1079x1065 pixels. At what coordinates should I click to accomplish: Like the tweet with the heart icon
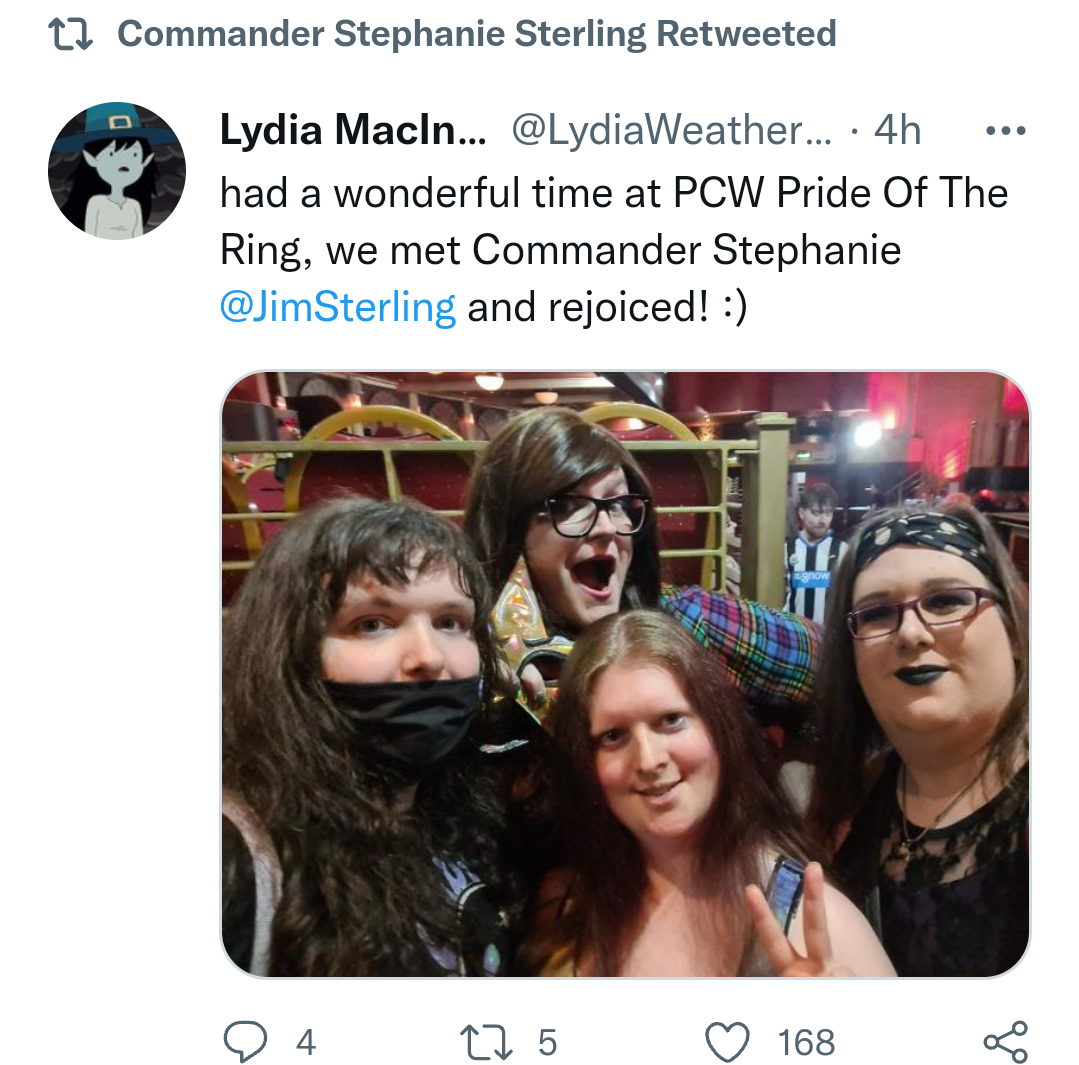[727, 1042]
